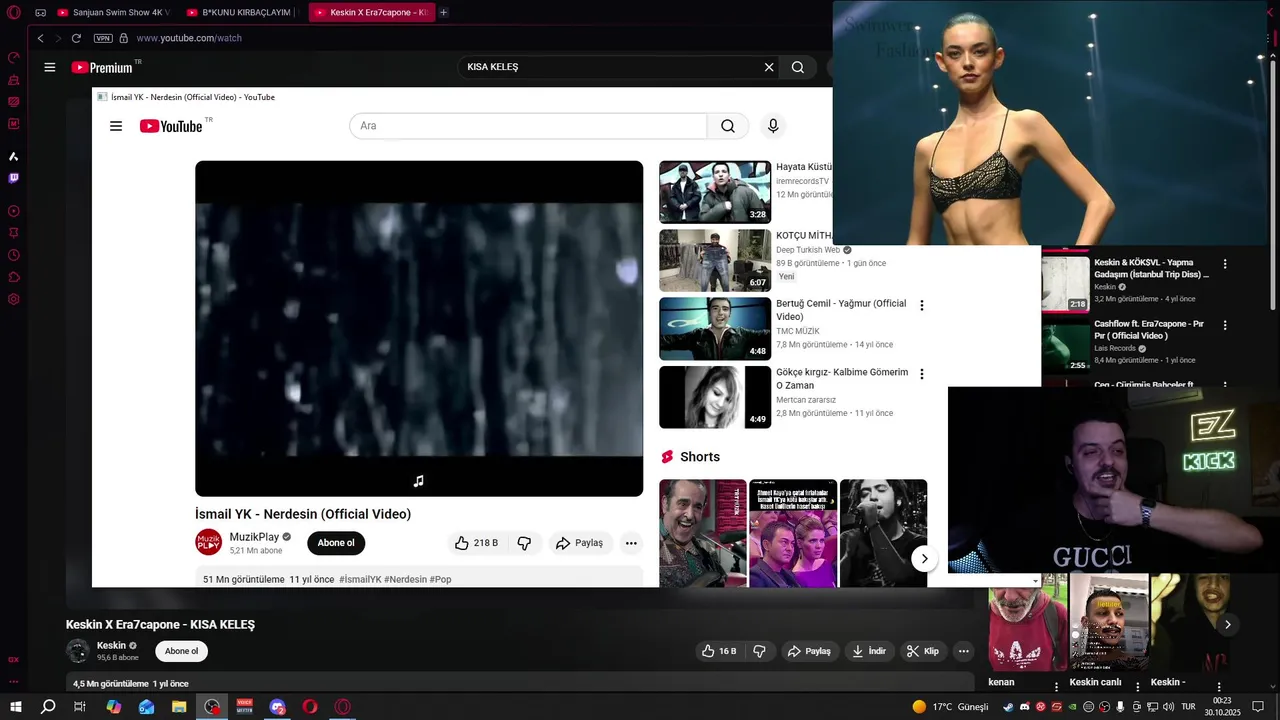1280x720 pixels.
Task: Activate voice search microphone
Action: point(772,126)
